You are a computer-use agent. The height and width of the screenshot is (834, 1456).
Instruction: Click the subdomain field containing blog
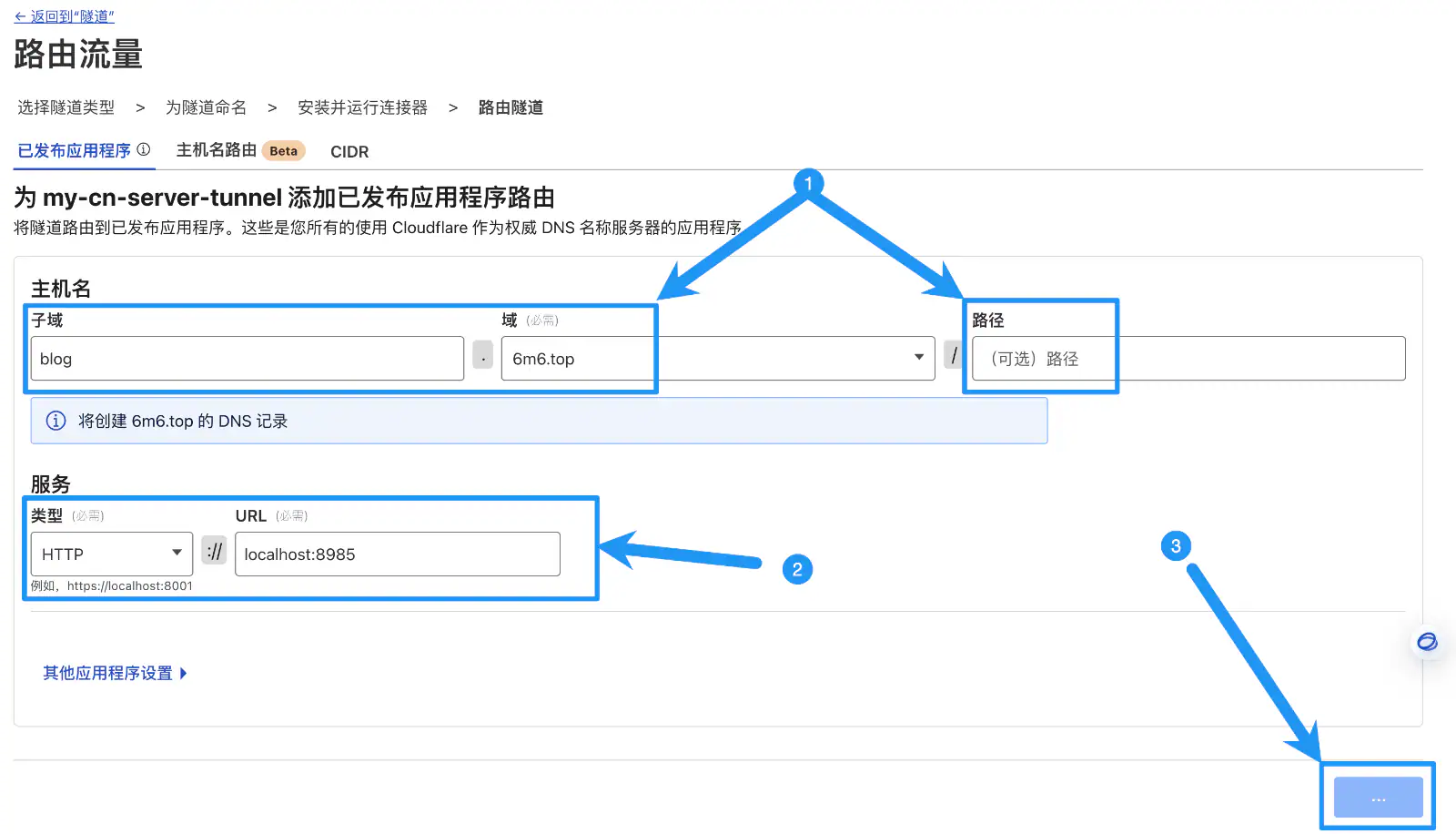(x=246, y=358)
